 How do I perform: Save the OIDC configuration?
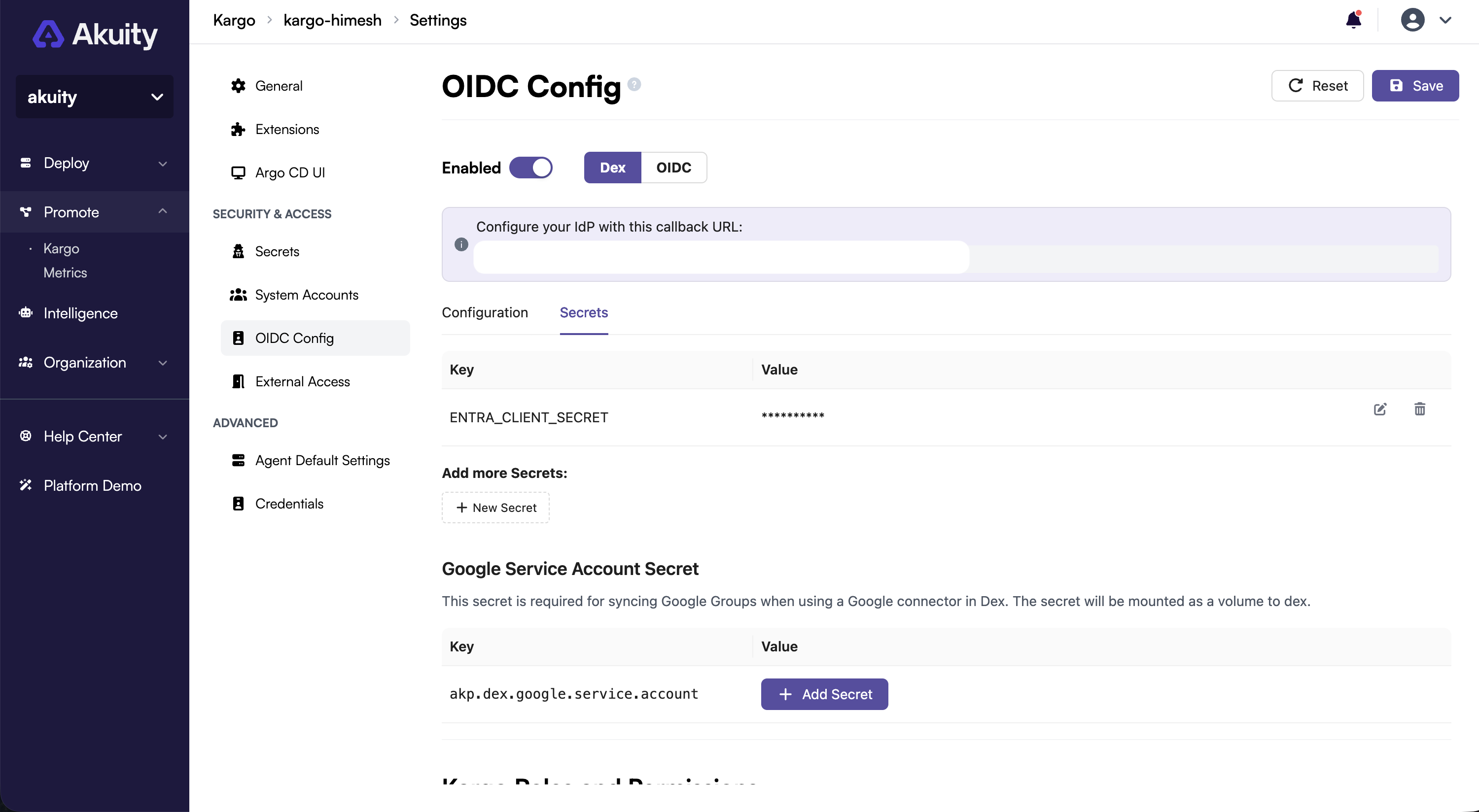(1415, 86)
